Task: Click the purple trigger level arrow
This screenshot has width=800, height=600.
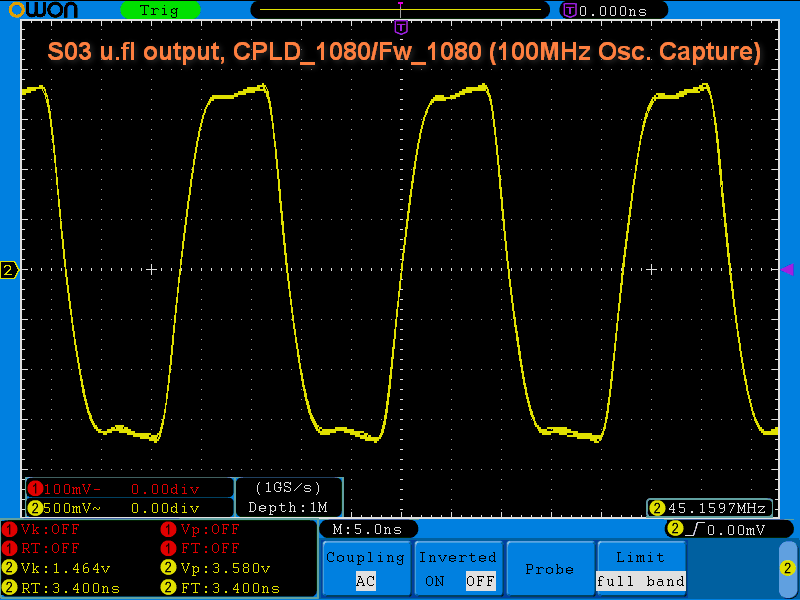Action: pyautogui.click(x=787, y=269)
